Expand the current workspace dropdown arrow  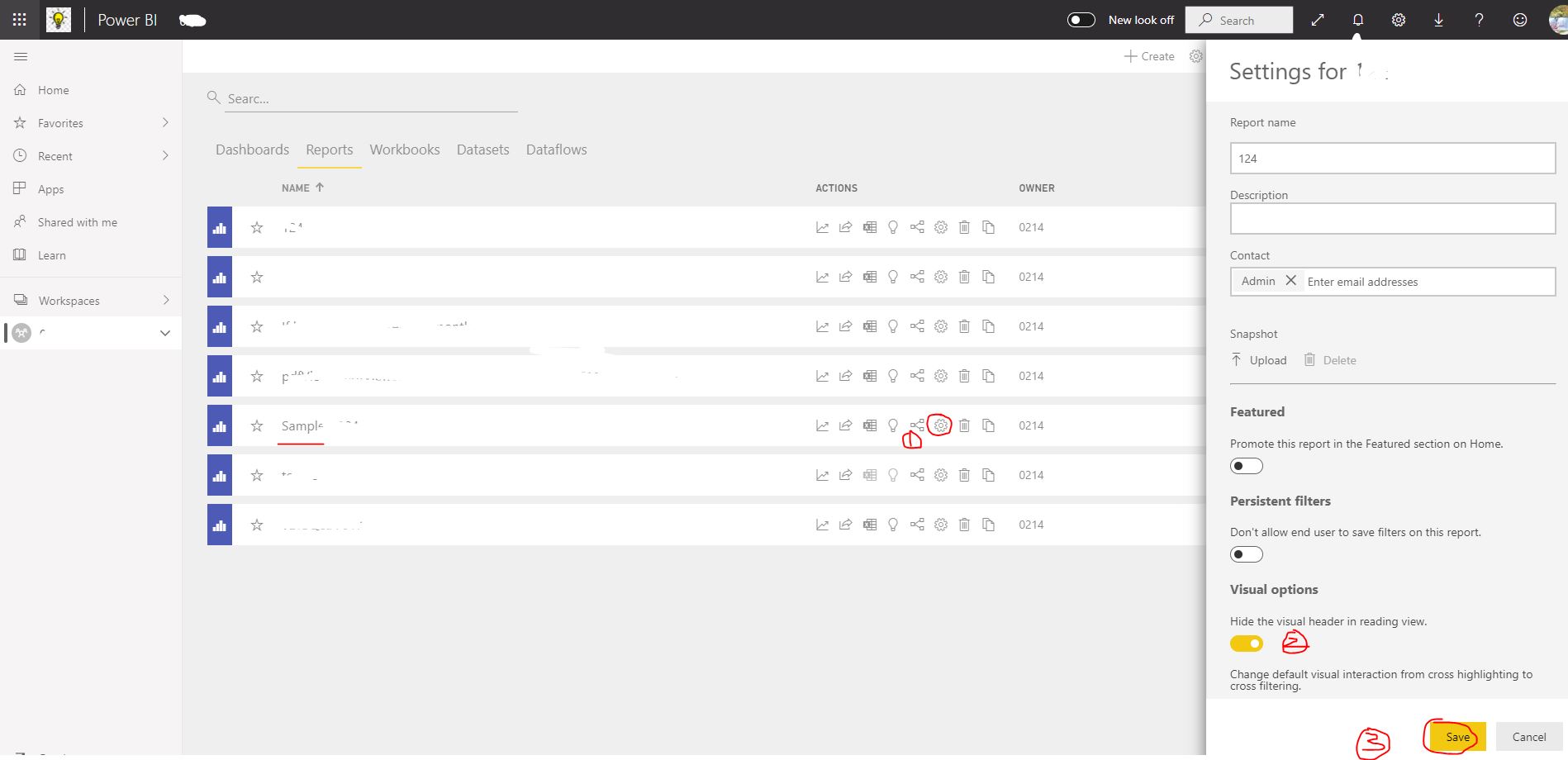pos(165,333)
